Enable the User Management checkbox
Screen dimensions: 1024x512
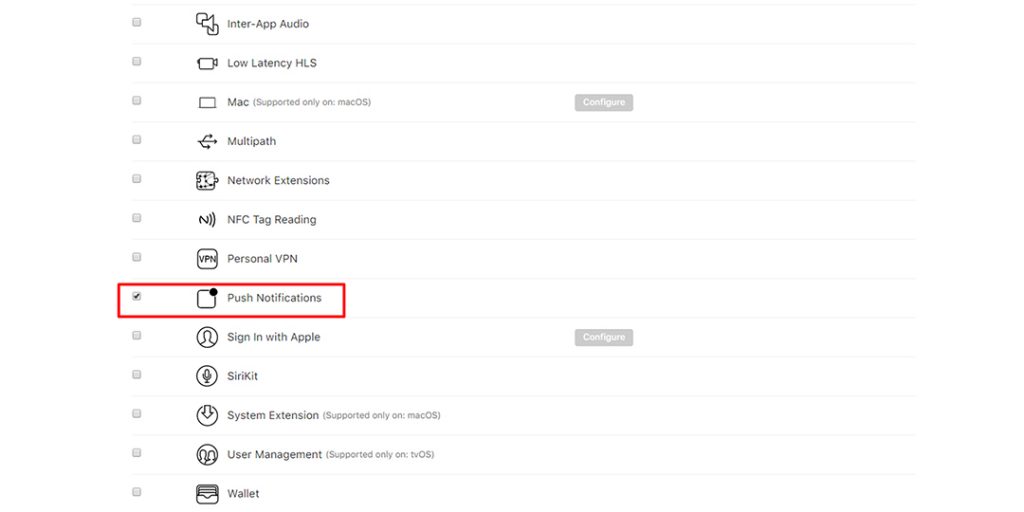(x=136, y=453)
